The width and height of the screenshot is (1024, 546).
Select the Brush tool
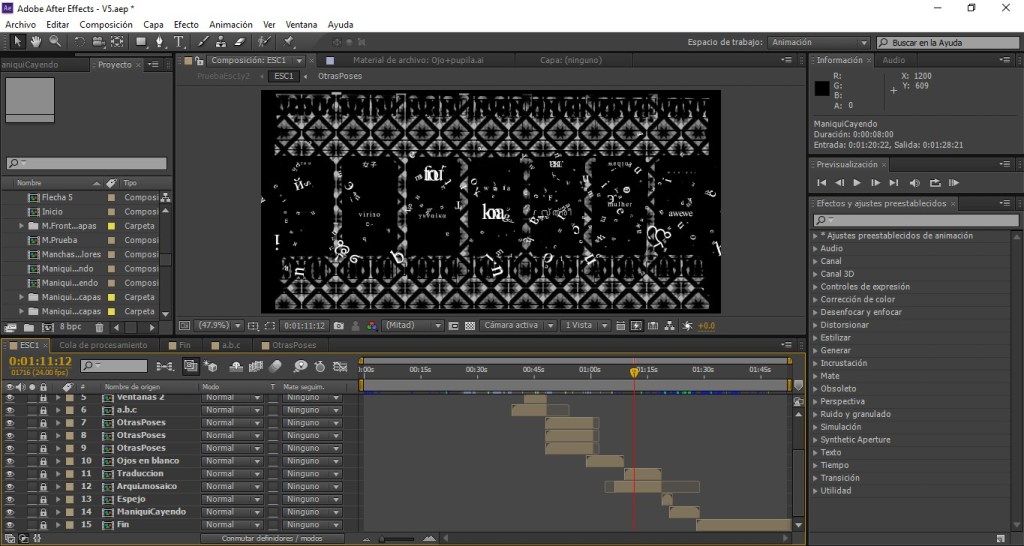(204, 42)
